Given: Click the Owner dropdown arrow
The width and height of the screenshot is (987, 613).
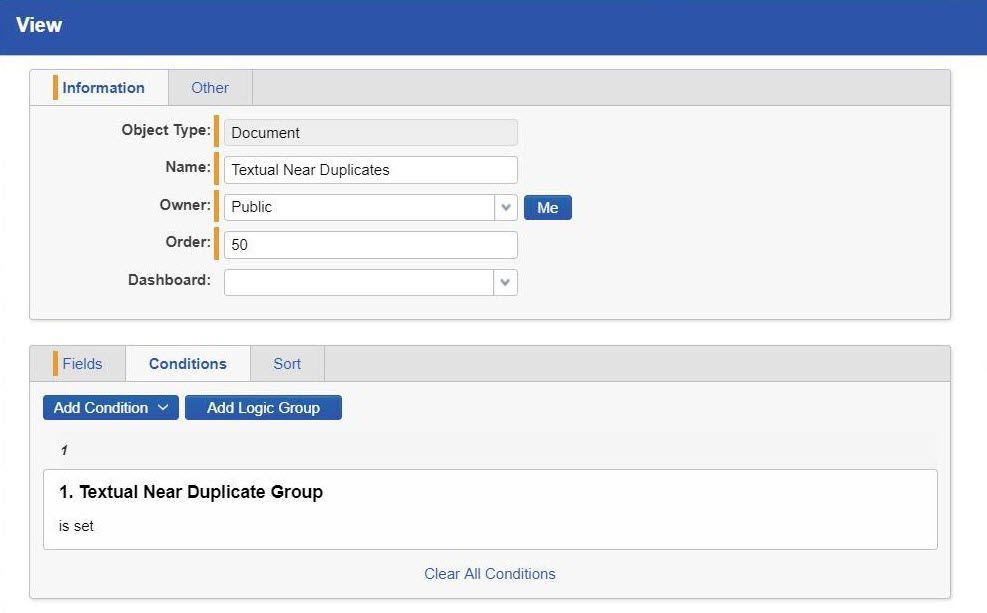Looking at the screenshot, I should [505, 207].
